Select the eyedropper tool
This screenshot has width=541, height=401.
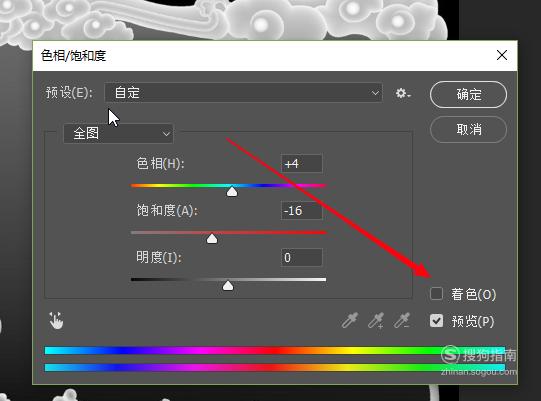tap(350, 320)
